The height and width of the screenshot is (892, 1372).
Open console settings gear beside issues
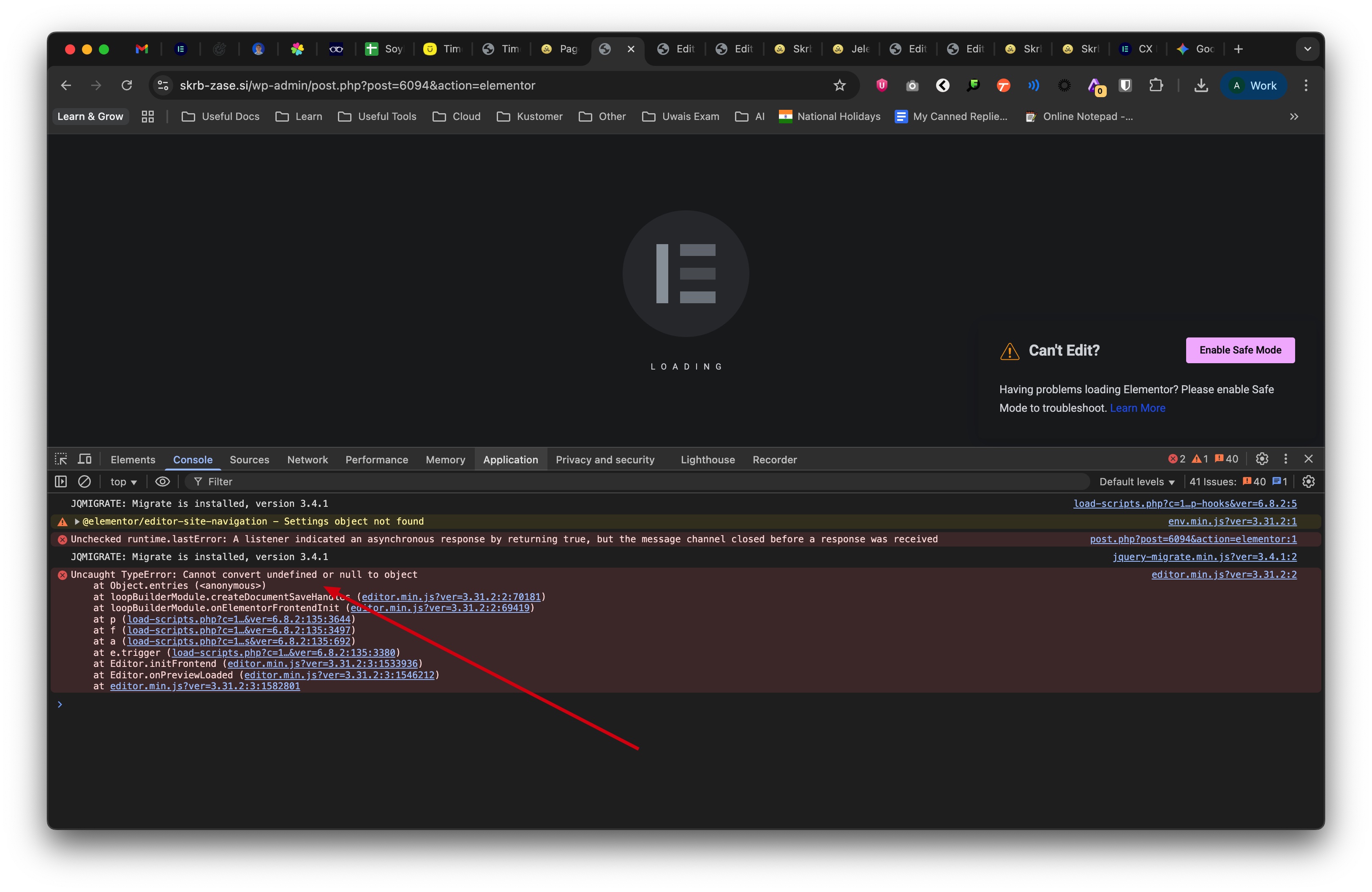click(x=1309, y=482)
